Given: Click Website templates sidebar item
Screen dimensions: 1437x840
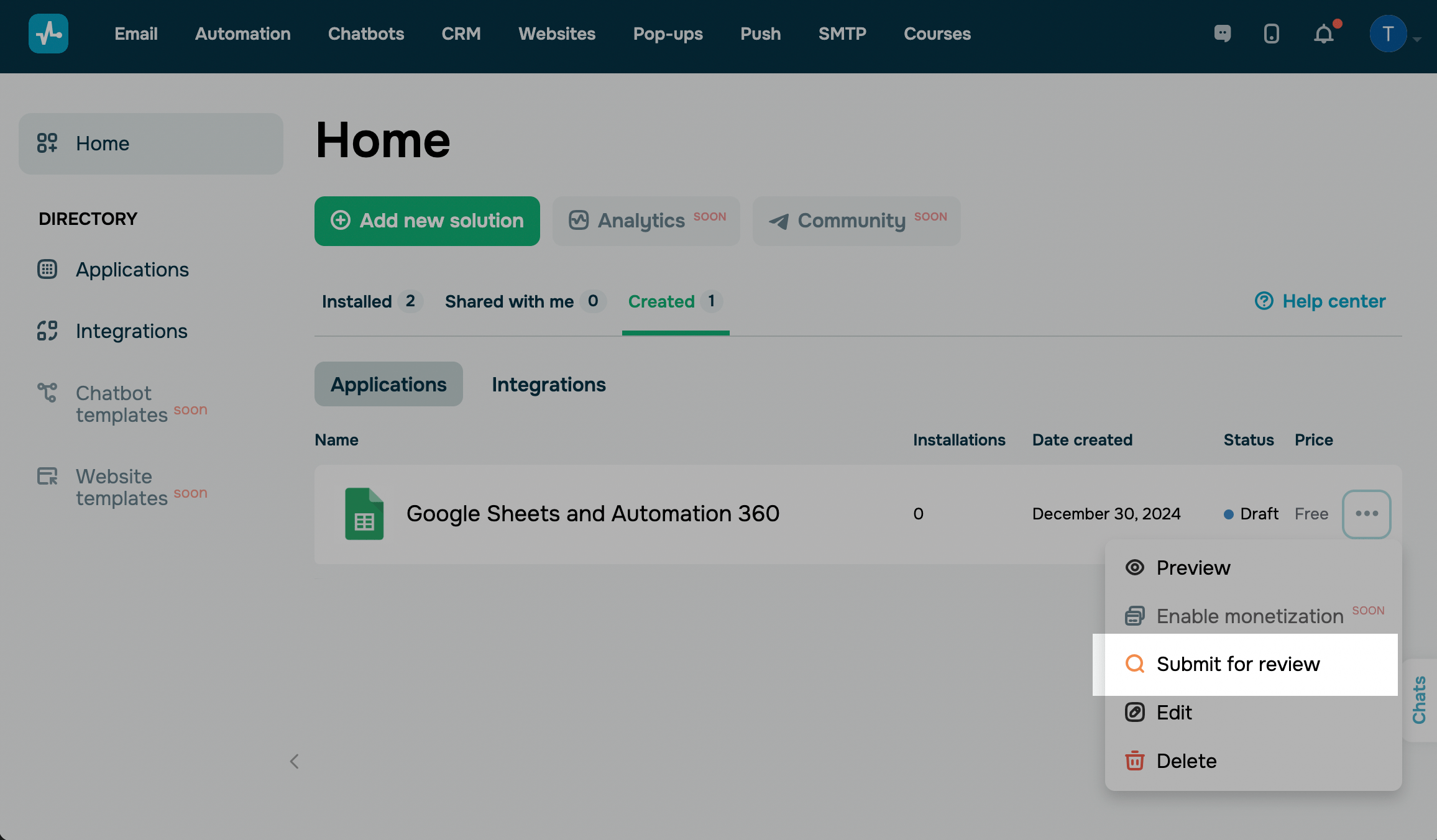Looking at the screenshot, I should [122, 487].
